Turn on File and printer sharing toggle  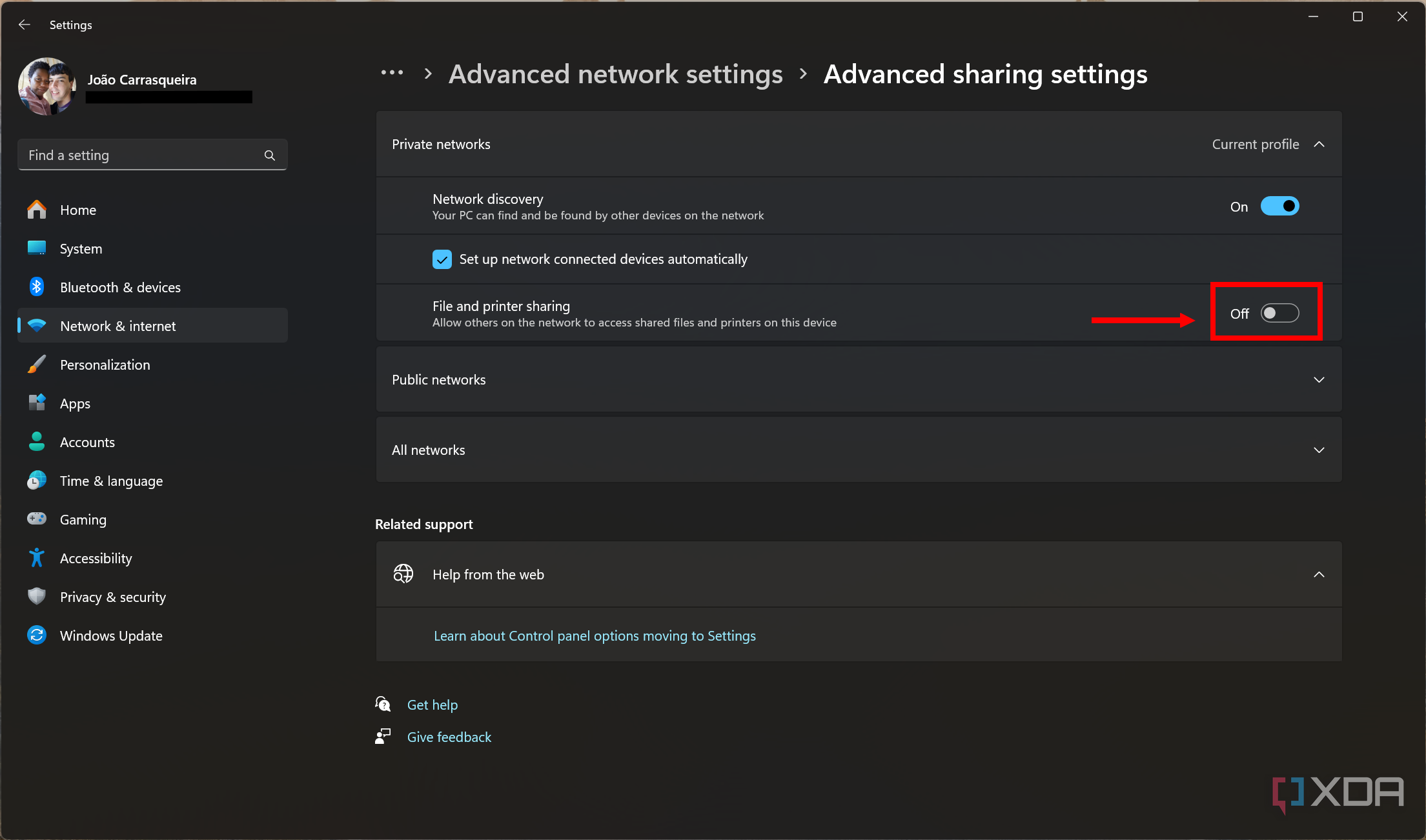pyautogui.click(x=1279, y=314)
